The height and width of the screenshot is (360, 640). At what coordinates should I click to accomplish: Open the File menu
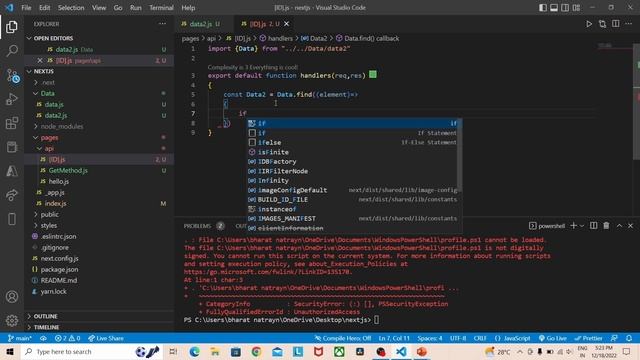tap(26, 8)
